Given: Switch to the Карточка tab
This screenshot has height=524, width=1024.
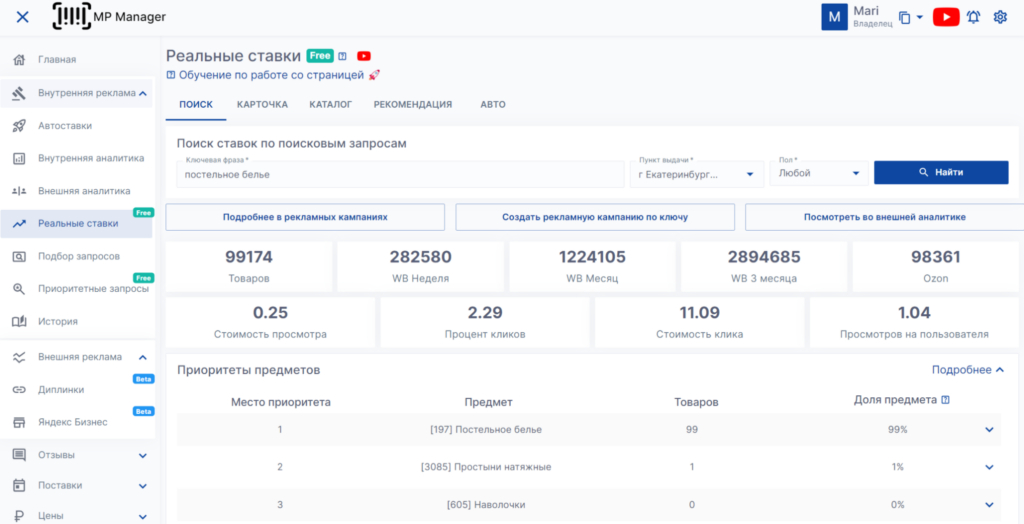Looking at the screenshot, I should [x=262, y=104].
